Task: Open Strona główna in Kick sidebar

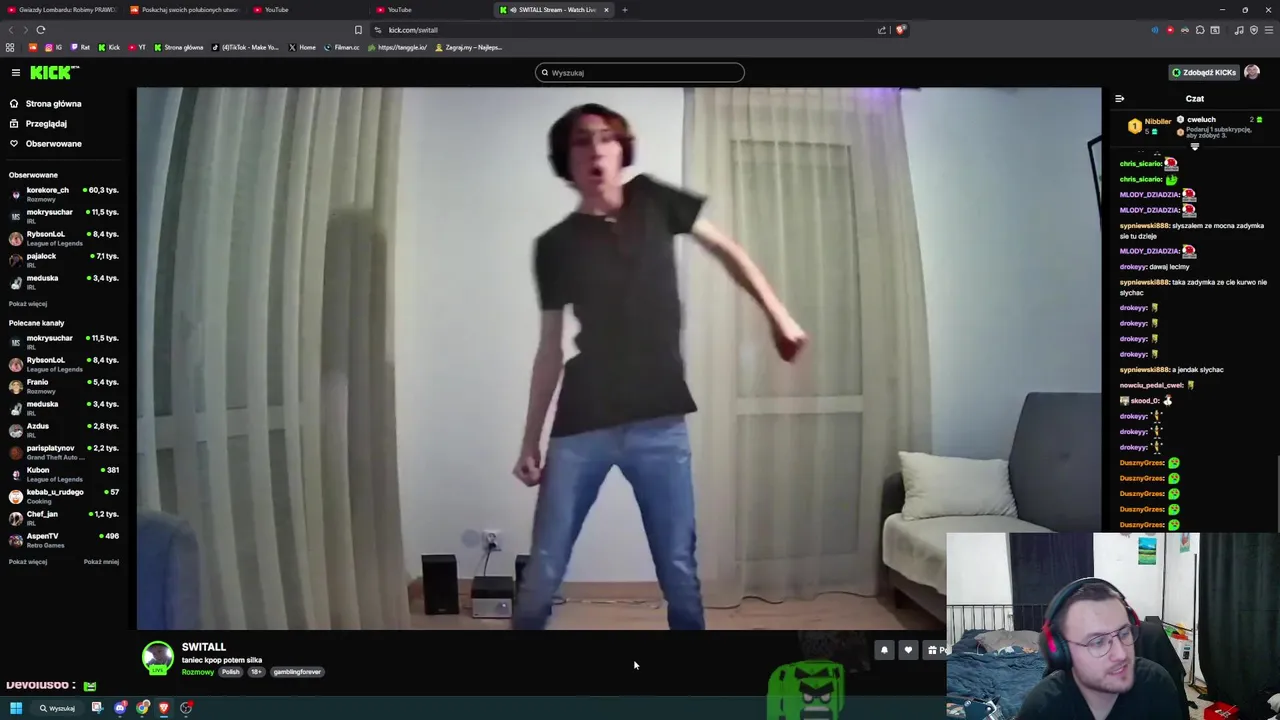Action: click(x=46, y=103)
